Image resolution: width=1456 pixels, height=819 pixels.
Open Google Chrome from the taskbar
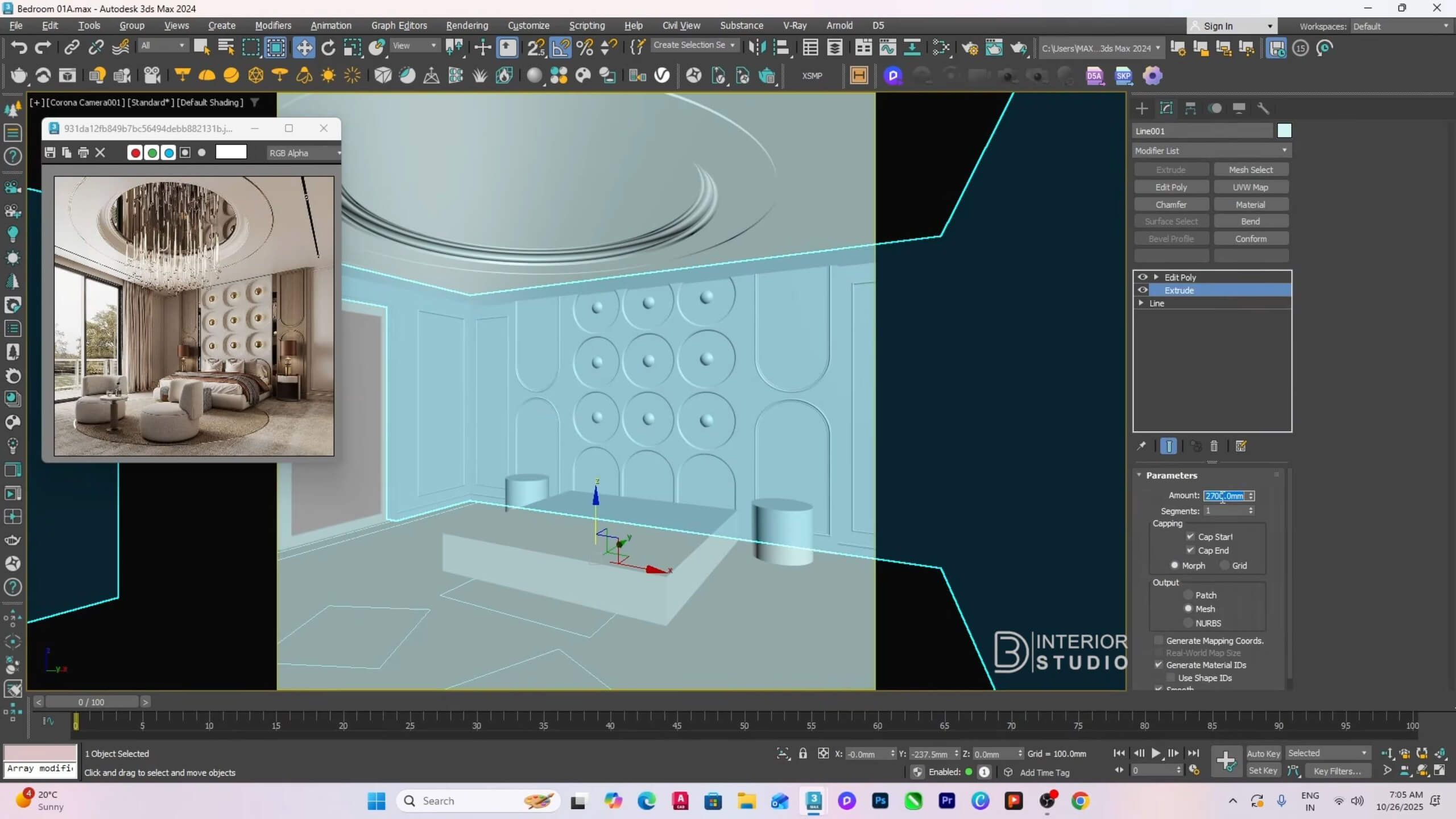[x=1080, y=801]
